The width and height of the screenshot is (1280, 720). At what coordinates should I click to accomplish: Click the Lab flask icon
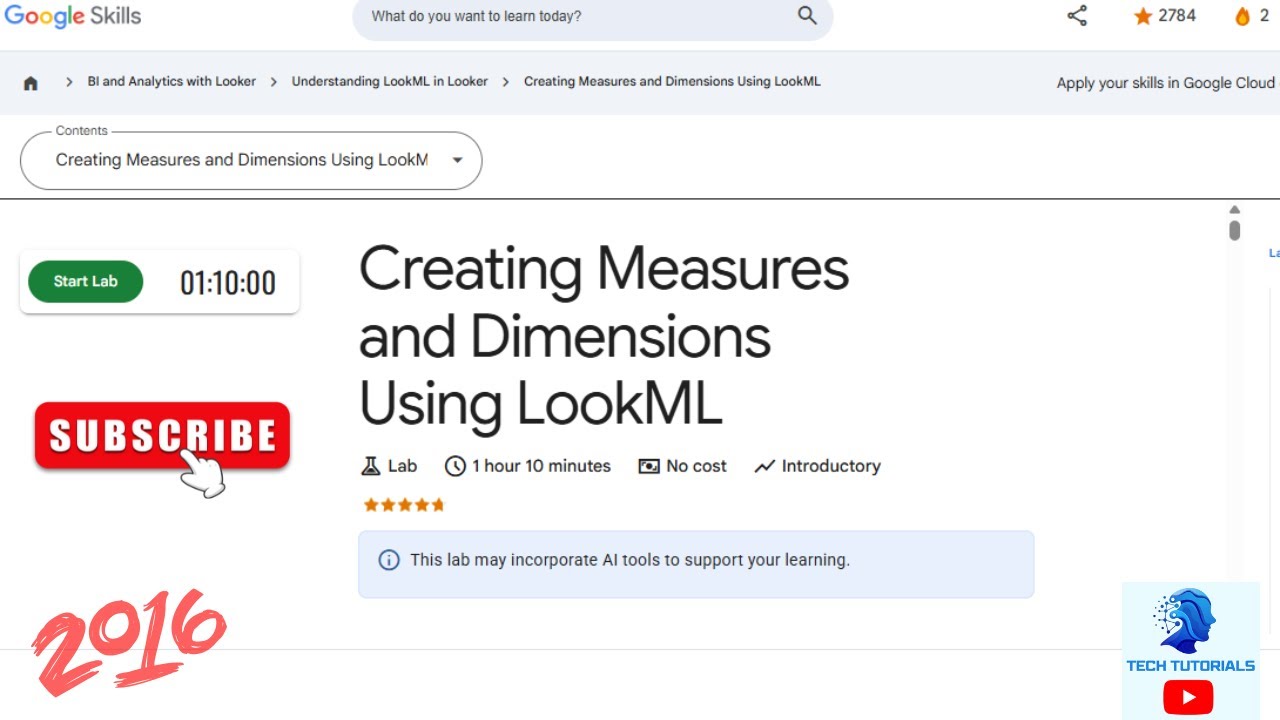click(371, 466)
